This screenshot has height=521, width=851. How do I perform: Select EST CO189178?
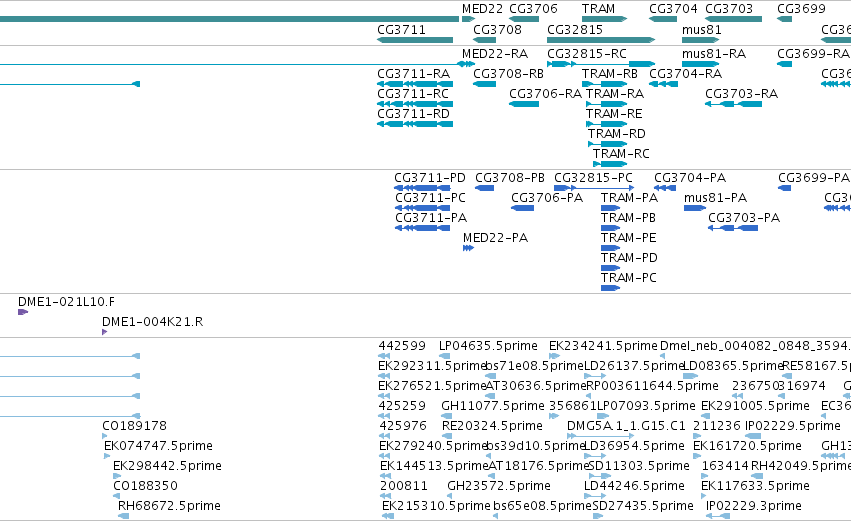[x=134, y=426]
